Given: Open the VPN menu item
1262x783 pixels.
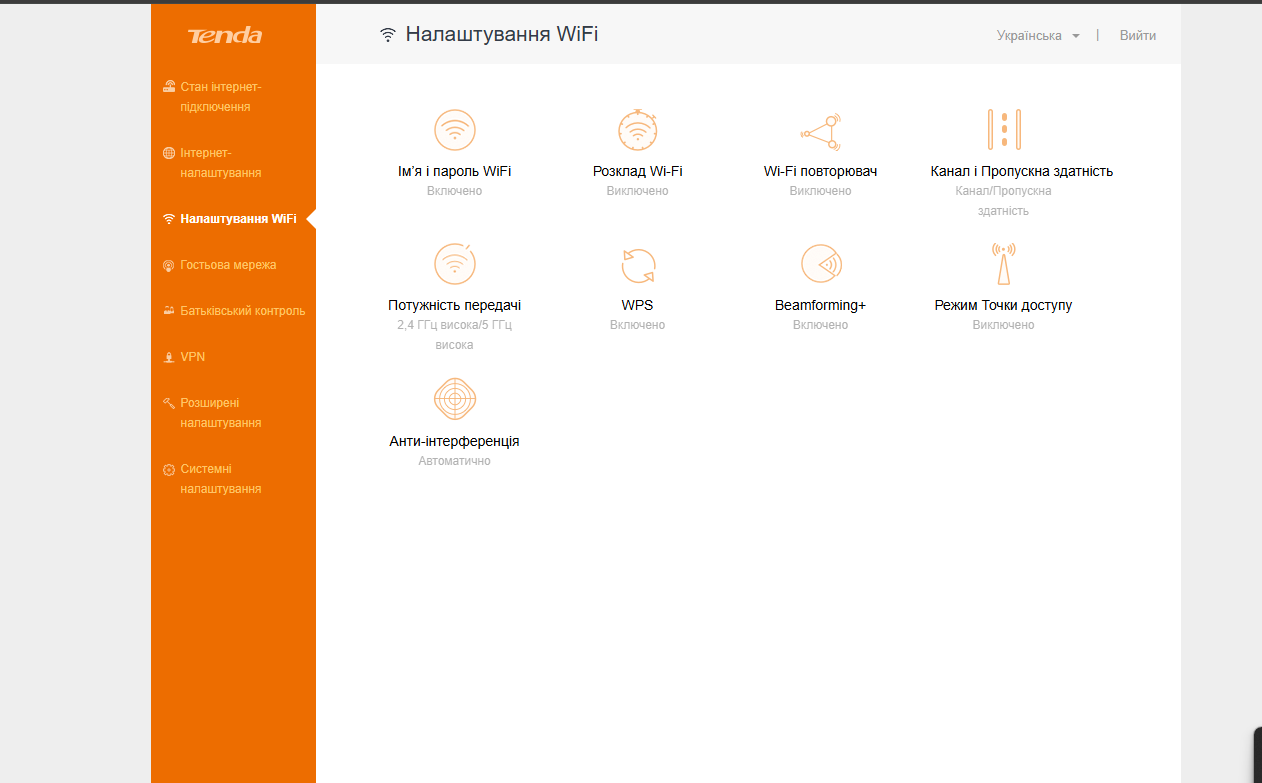Looking at the screenshot, I should [x=193, y=357].
